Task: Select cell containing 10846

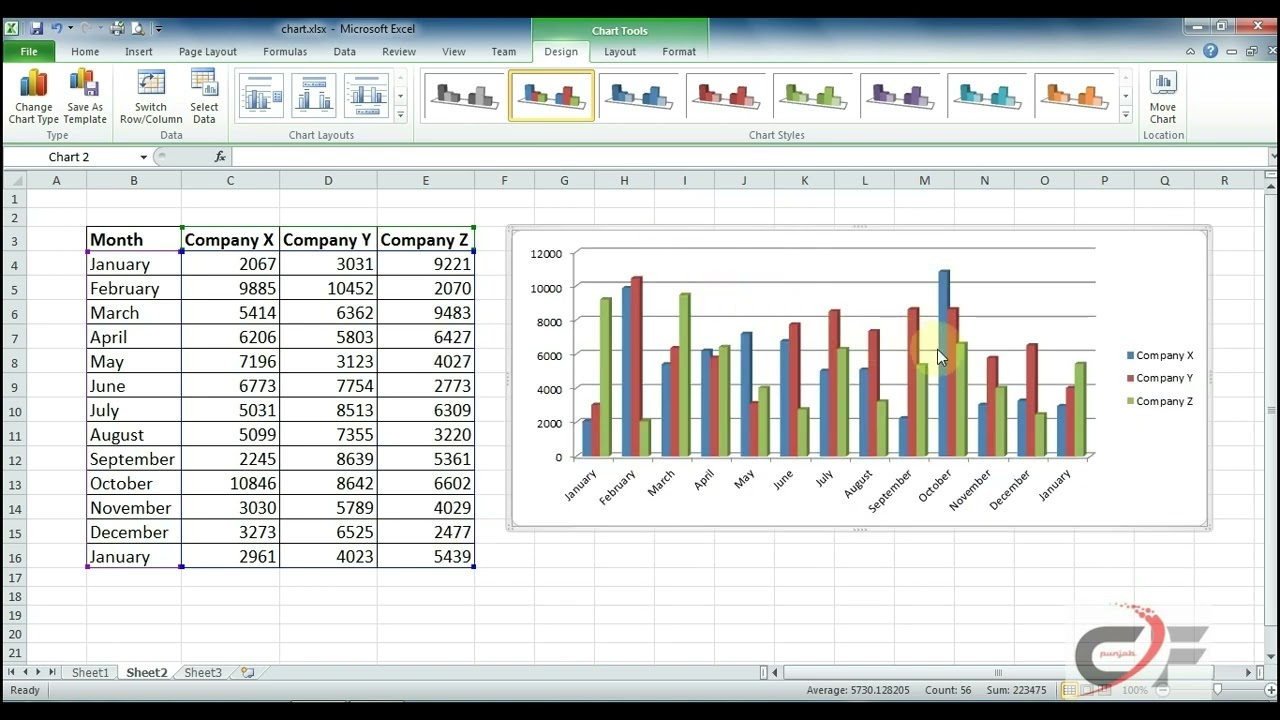Action: pyautogui.click(x=230, y=483)
